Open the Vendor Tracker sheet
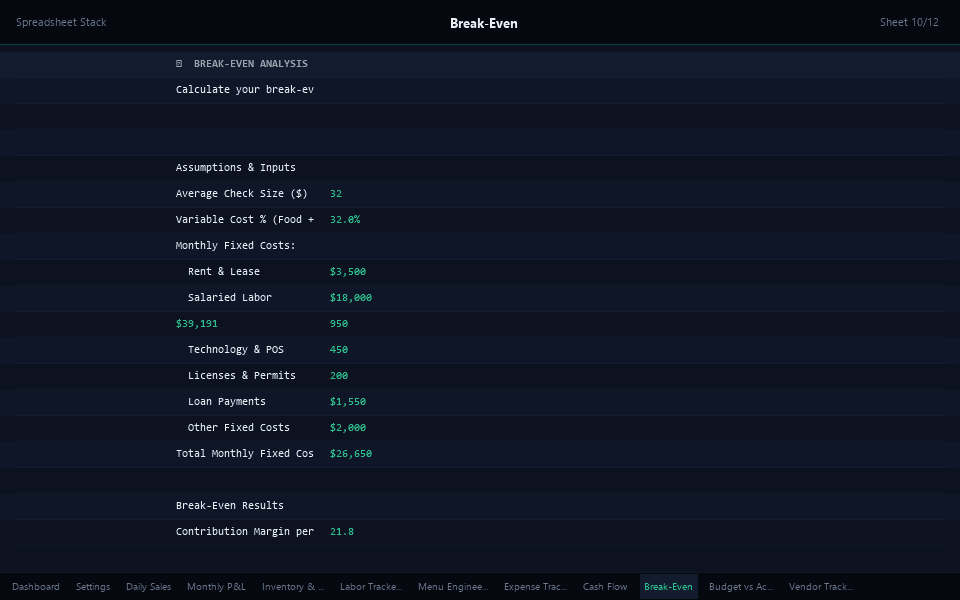 [820, 586]
